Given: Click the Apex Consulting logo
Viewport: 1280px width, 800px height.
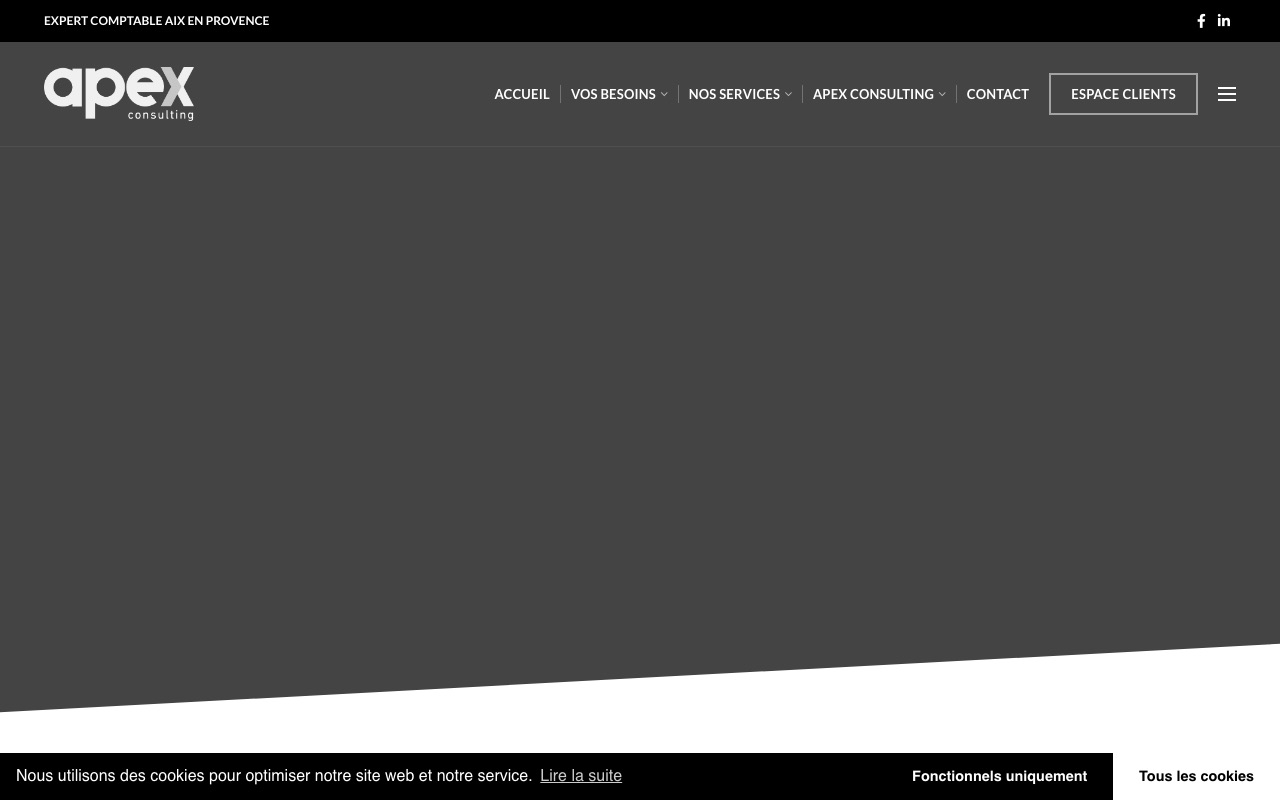Looking at the screenshot, I should click(119, 94).
